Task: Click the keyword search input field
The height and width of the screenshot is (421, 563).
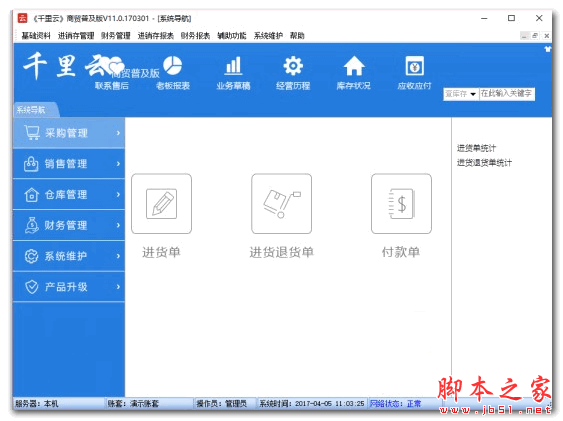Action: pos(507,94)
